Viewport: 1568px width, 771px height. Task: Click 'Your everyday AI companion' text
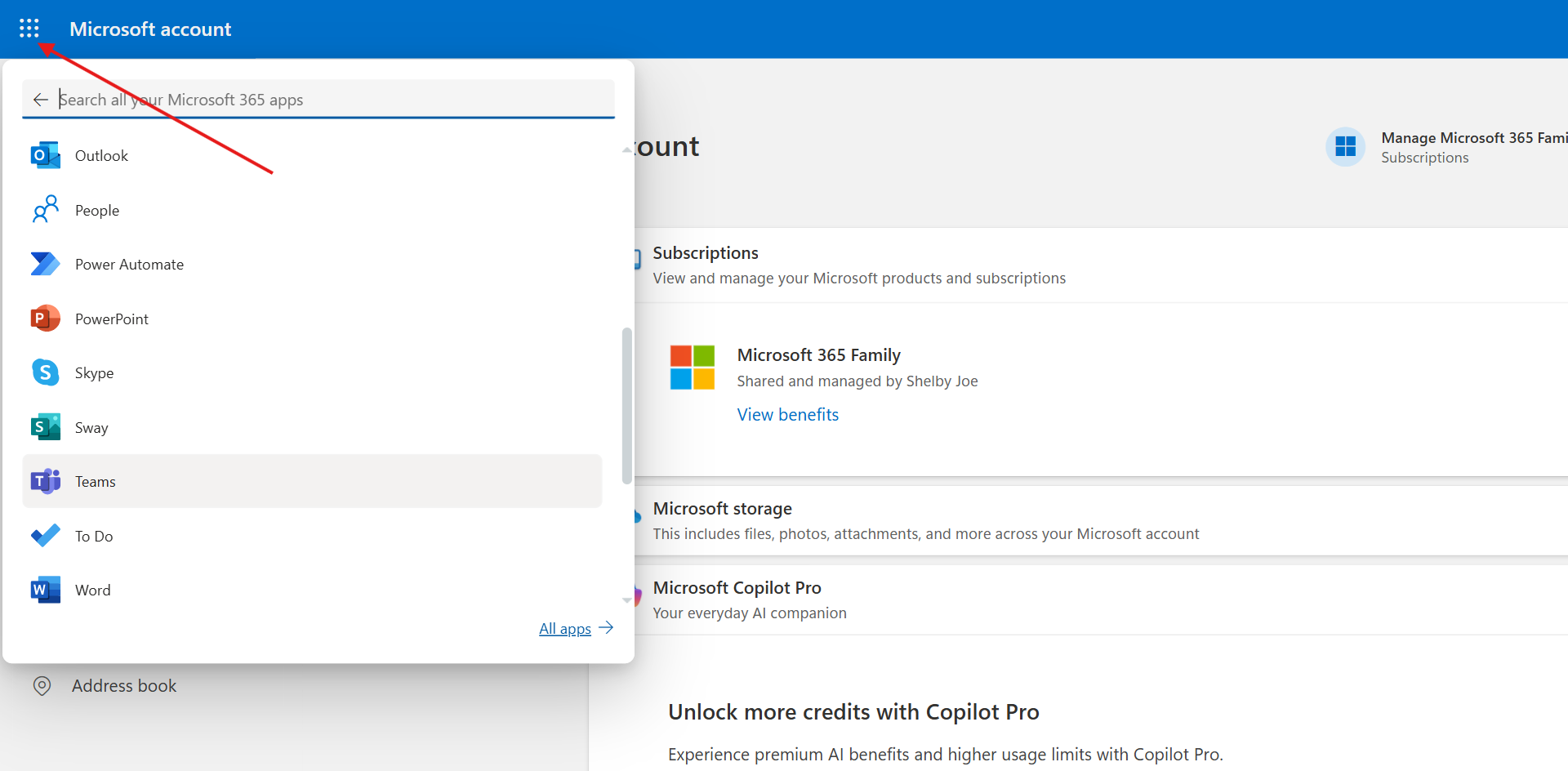[750, 613]
